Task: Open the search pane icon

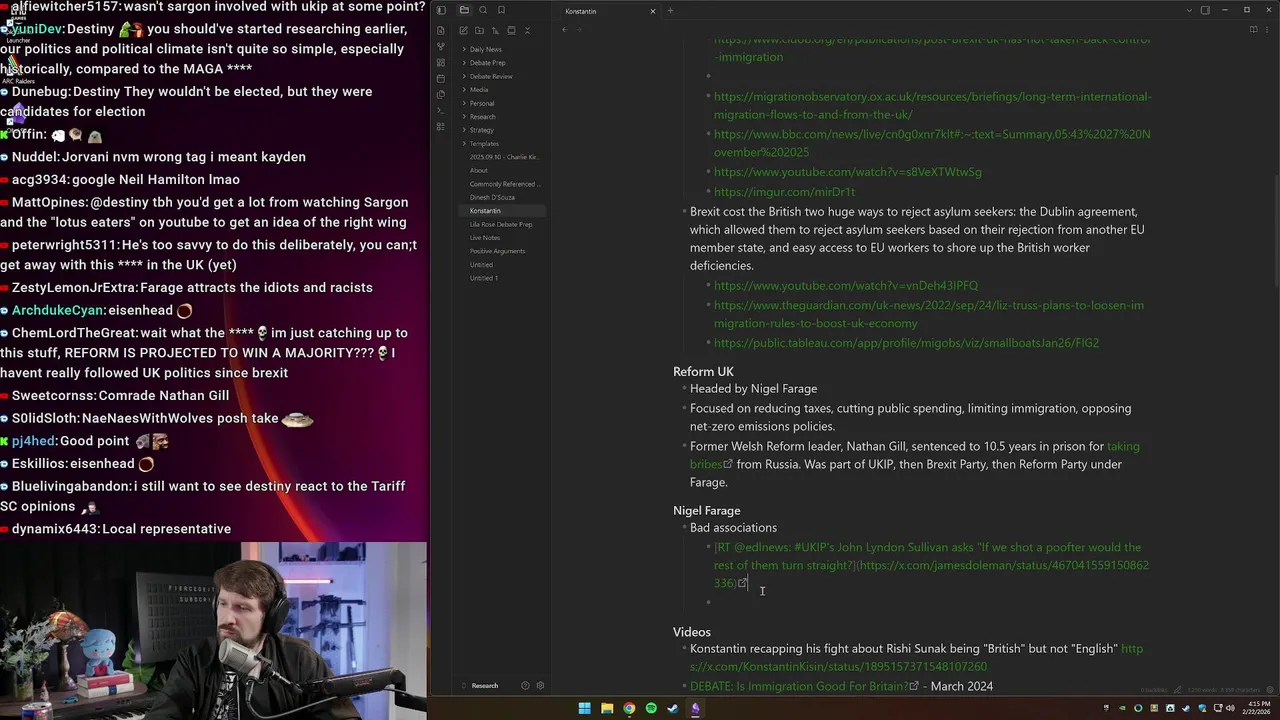Action: [483, 10]
